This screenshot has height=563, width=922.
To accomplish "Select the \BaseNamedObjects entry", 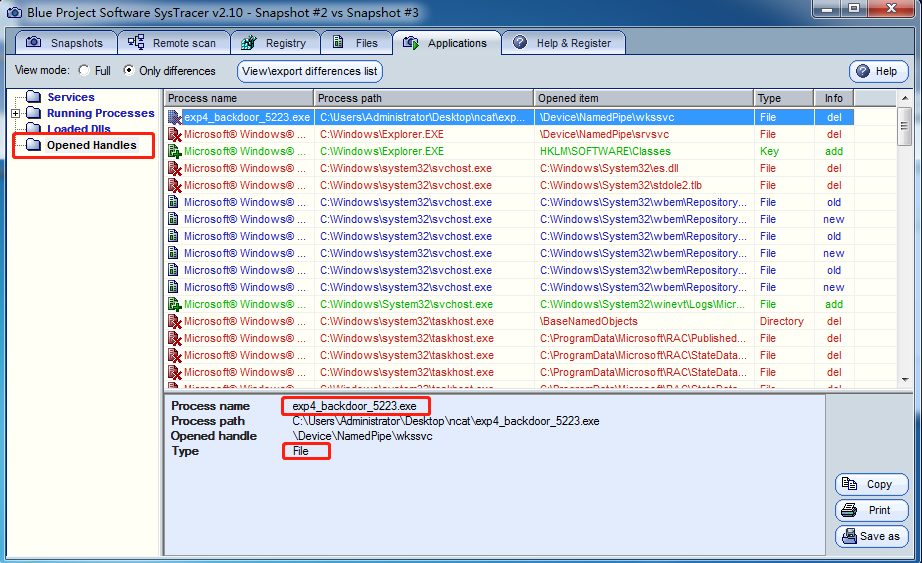I will [x=589, y=321].
